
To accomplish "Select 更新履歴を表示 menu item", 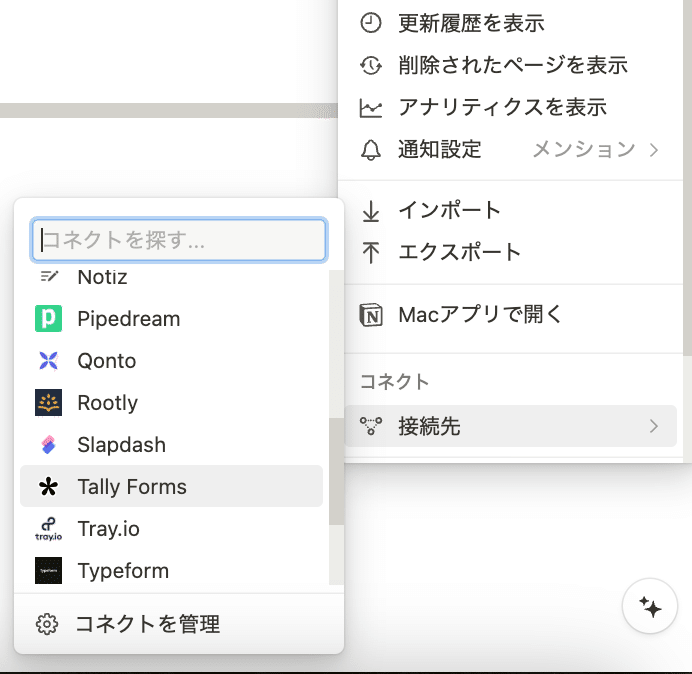I will click(510, 23).
